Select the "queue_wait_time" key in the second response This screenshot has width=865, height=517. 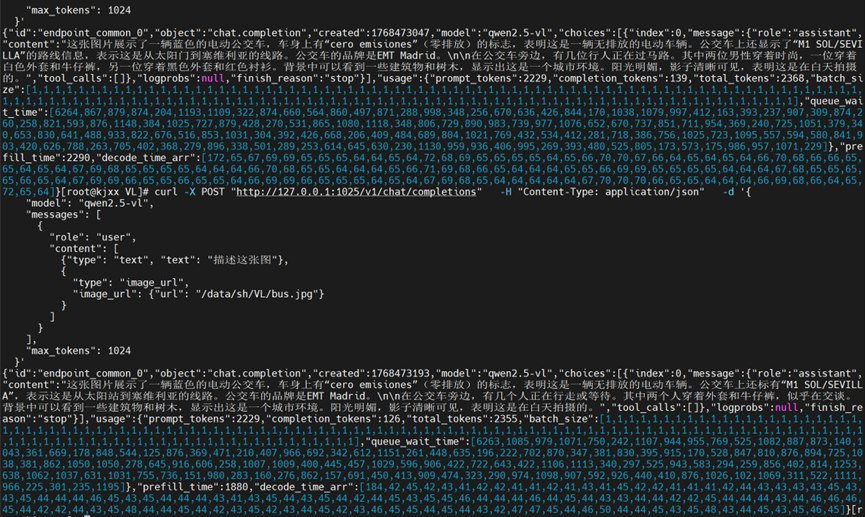click(x=418, y=441)
